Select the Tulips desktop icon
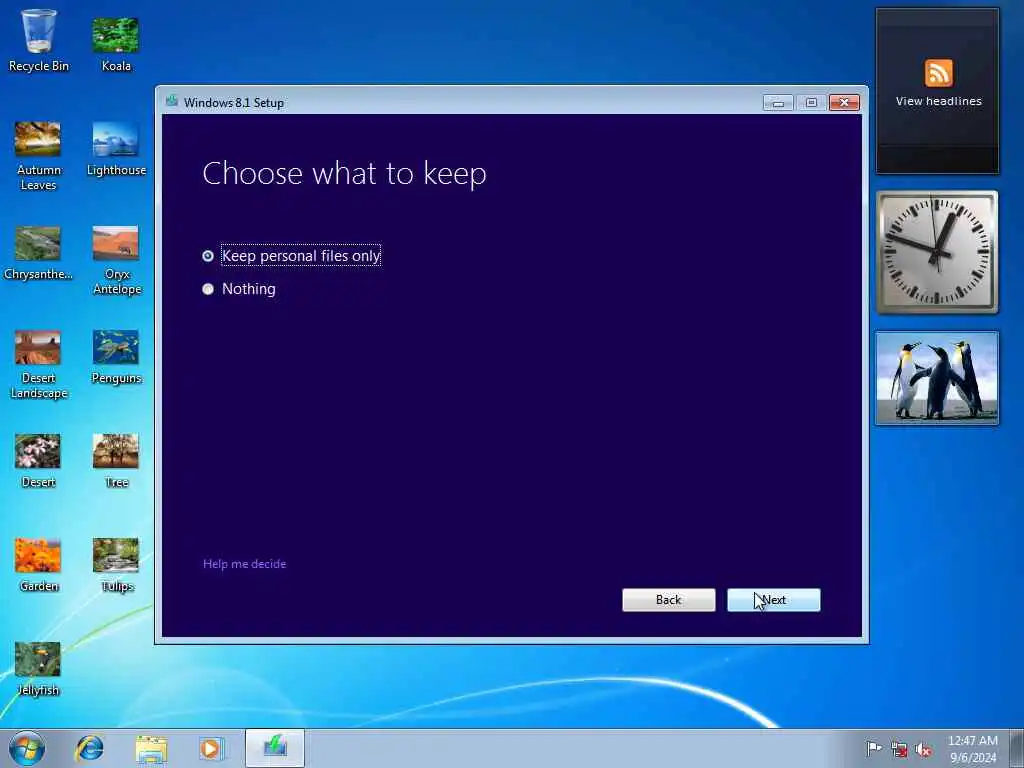The height and width of the screenshot is (768, 1024). (x=116, y=566)
